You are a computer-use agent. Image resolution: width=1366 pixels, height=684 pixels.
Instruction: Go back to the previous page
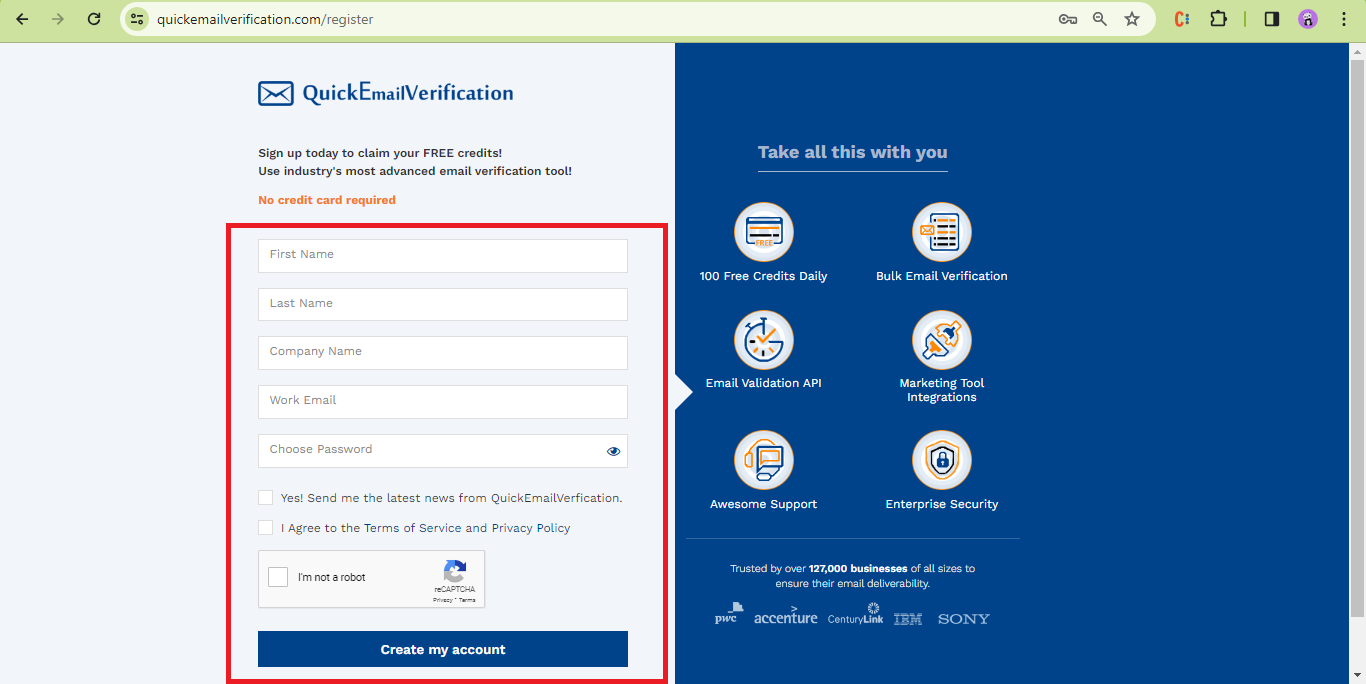(x=22, y=19)
